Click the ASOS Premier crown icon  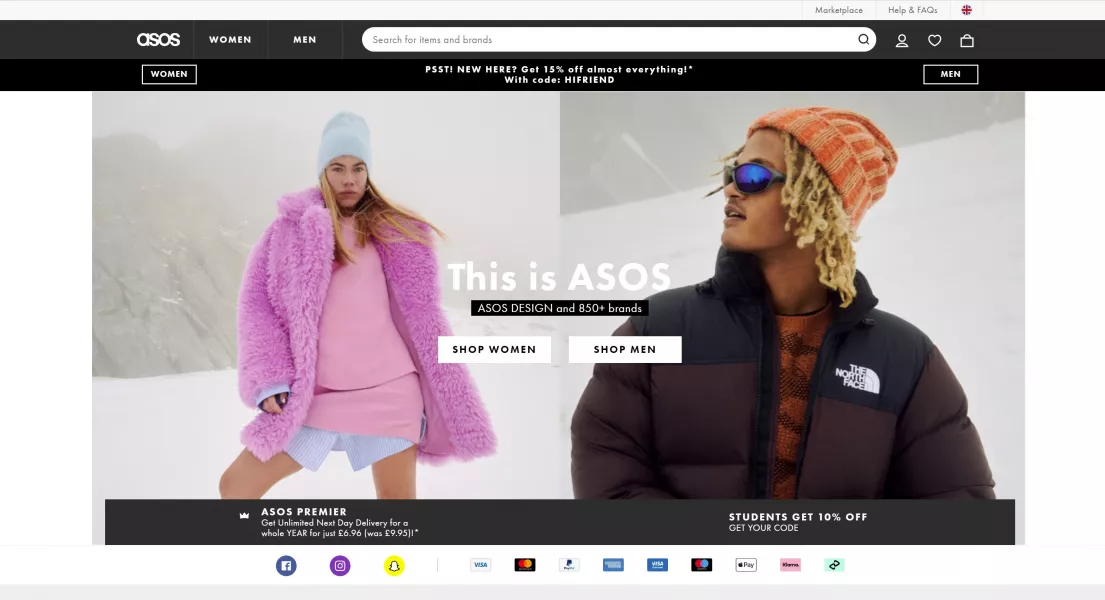[244, 515]
